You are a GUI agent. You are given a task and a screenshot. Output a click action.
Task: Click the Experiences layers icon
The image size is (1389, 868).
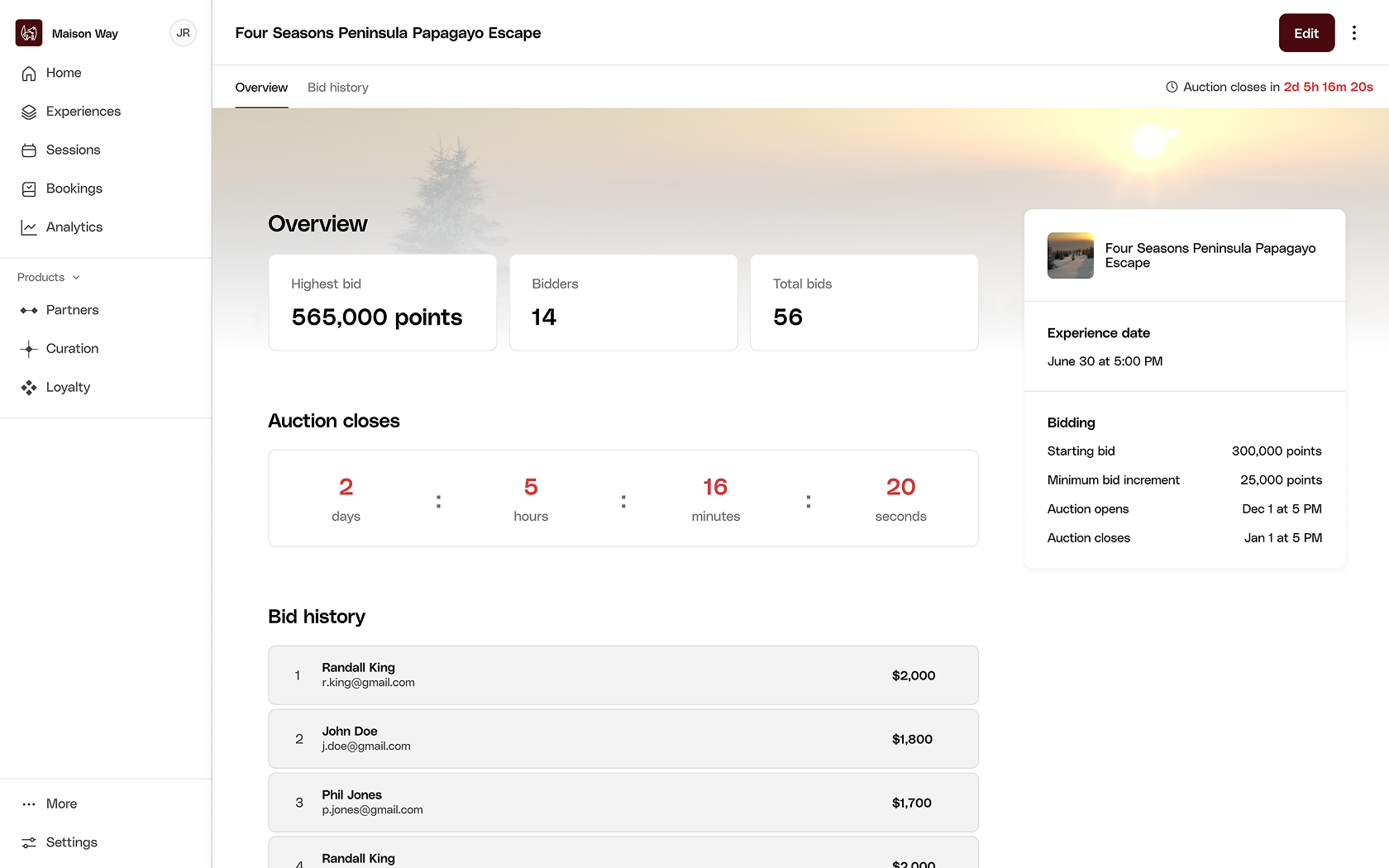click(x=29, y=112)
